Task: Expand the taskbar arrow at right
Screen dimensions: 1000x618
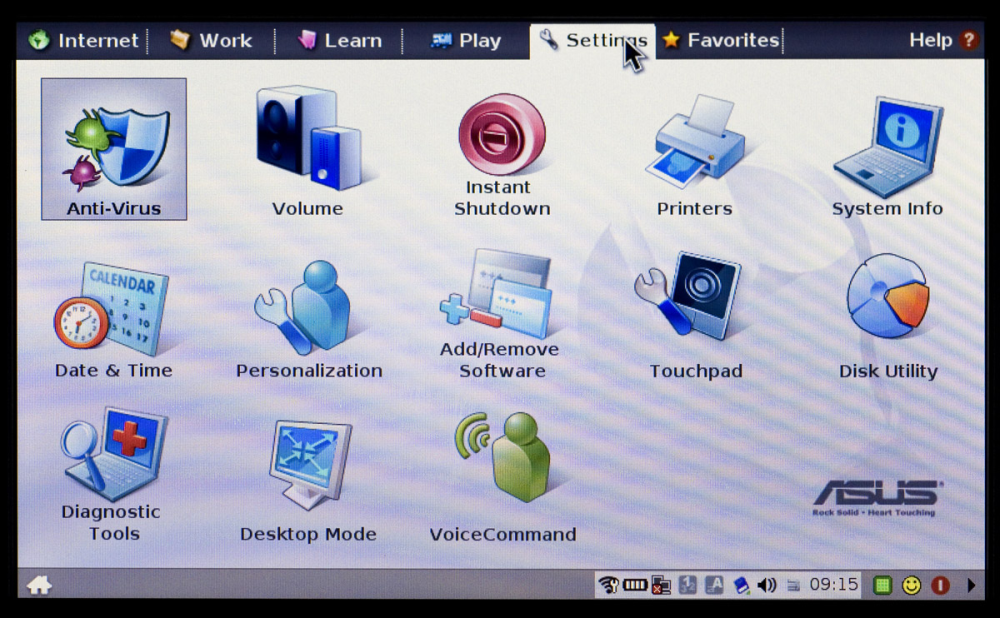Action: 971,585
